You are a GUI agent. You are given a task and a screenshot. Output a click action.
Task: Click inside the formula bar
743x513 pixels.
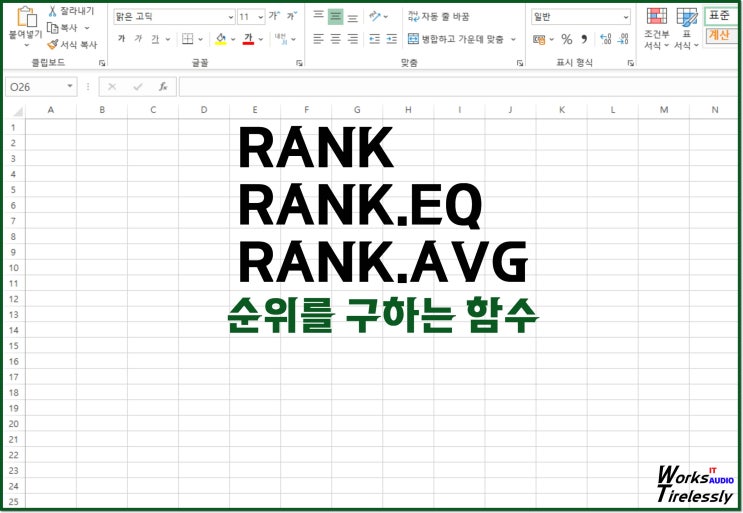click(459, 87)
